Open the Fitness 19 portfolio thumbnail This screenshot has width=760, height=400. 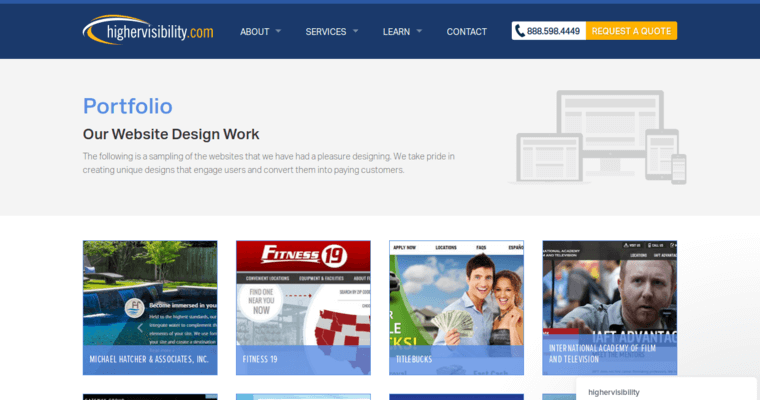[x=303, y=307]
